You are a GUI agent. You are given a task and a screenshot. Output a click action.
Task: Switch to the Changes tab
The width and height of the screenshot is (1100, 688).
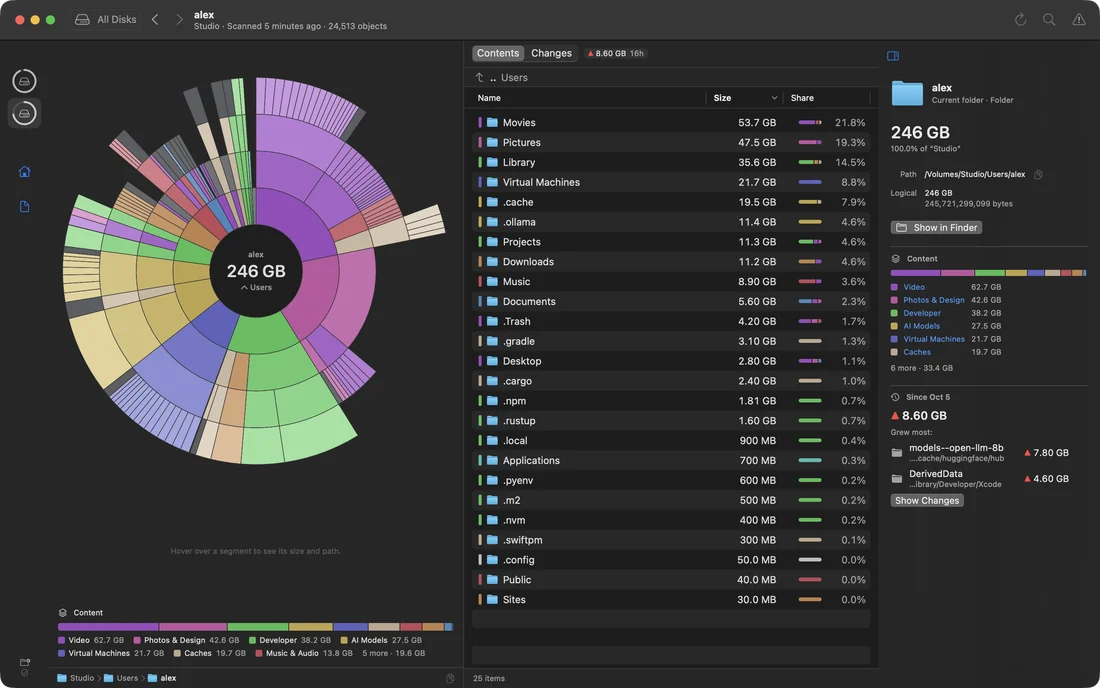(x=551, y=53)
